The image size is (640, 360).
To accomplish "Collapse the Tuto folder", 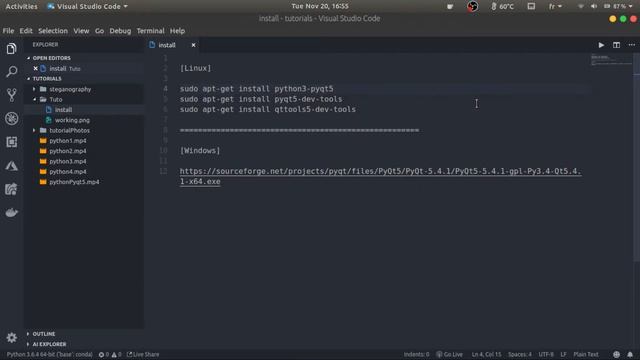I will click(56, 99).
